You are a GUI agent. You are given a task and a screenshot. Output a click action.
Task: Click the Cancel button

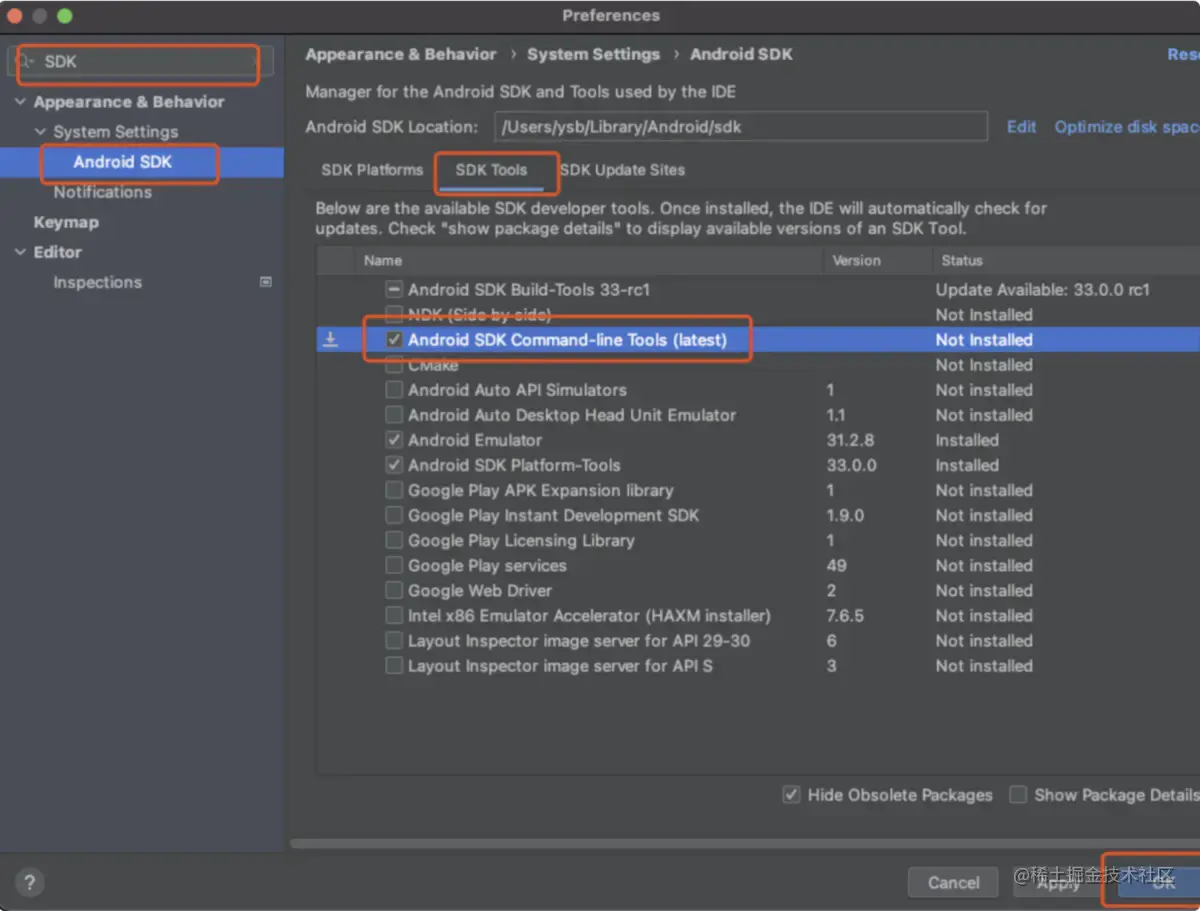click(x=953, y=882)
